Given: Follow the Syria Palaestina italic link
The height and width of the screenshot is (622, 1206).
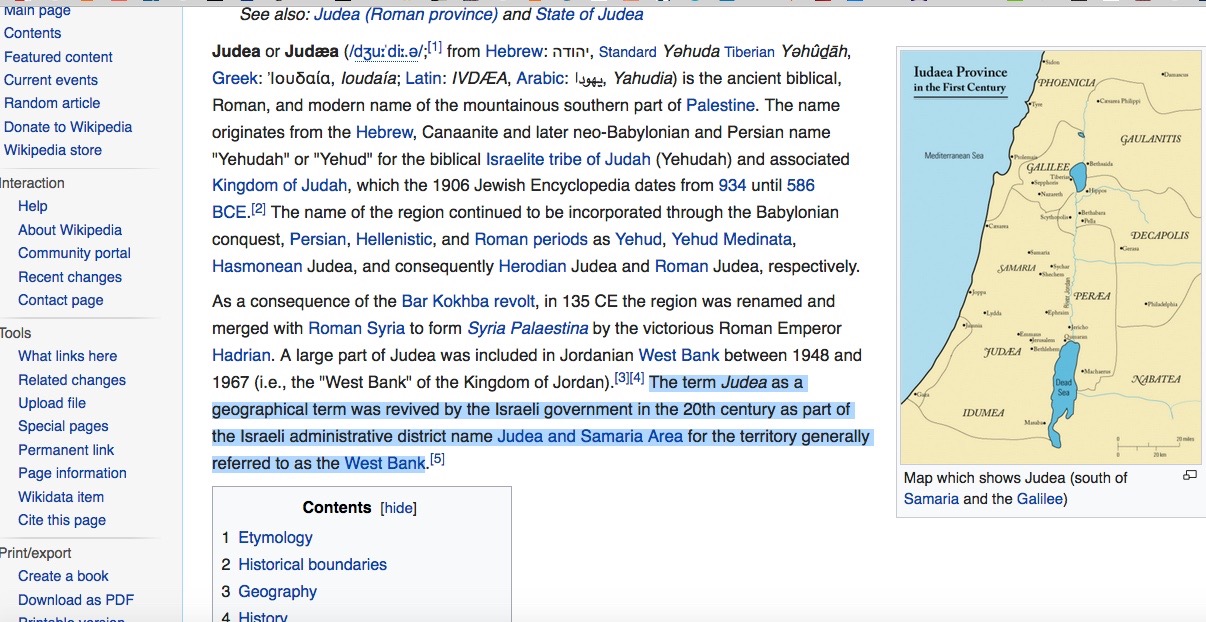Looking at the screenshot, I should (528, 328).
